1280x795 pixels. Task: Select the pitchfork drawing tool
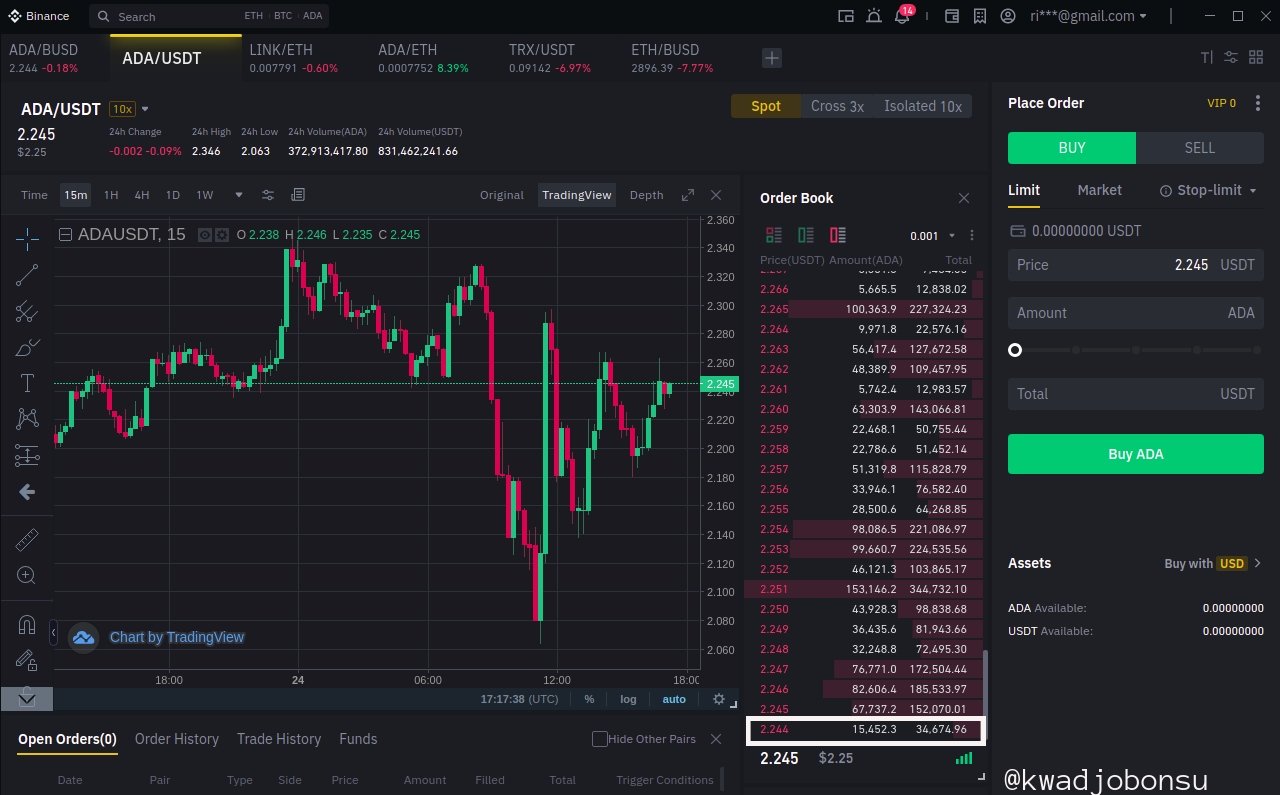27,312
